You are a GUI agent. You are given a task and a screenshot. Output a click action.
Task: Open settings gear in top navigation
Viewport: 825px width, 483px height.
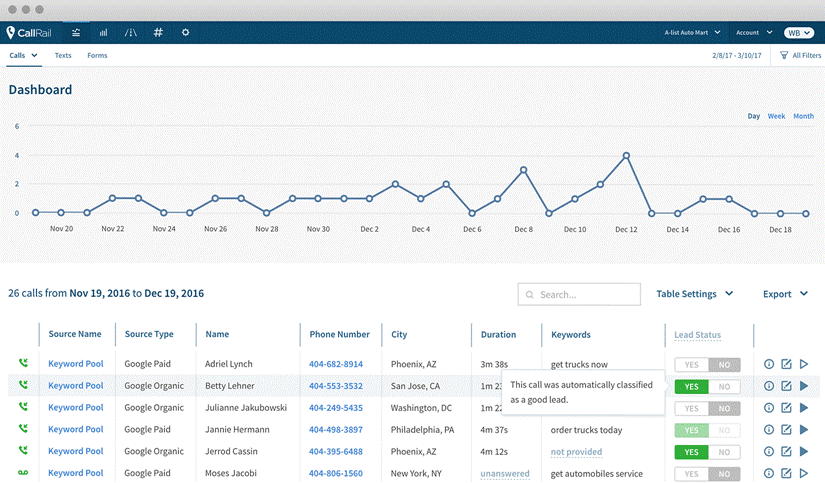click(185, 33)
